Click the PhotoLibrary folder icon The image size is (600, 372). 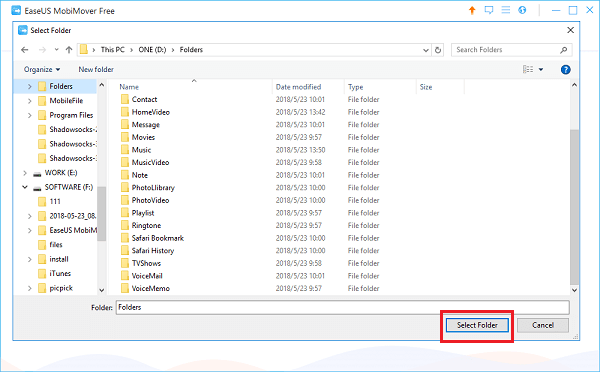coord(125,188)
